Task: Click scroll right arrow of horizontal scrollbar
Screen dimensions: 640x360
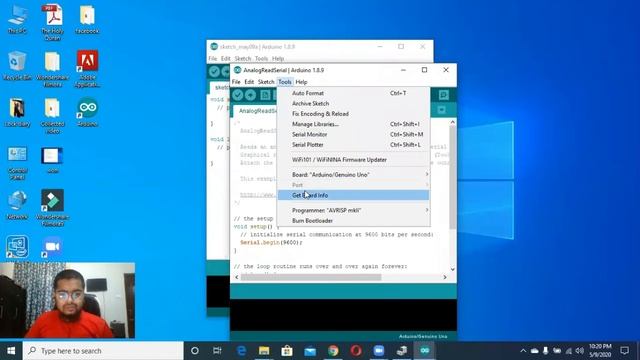Action: pyautogui.click(x=445, y=277)
